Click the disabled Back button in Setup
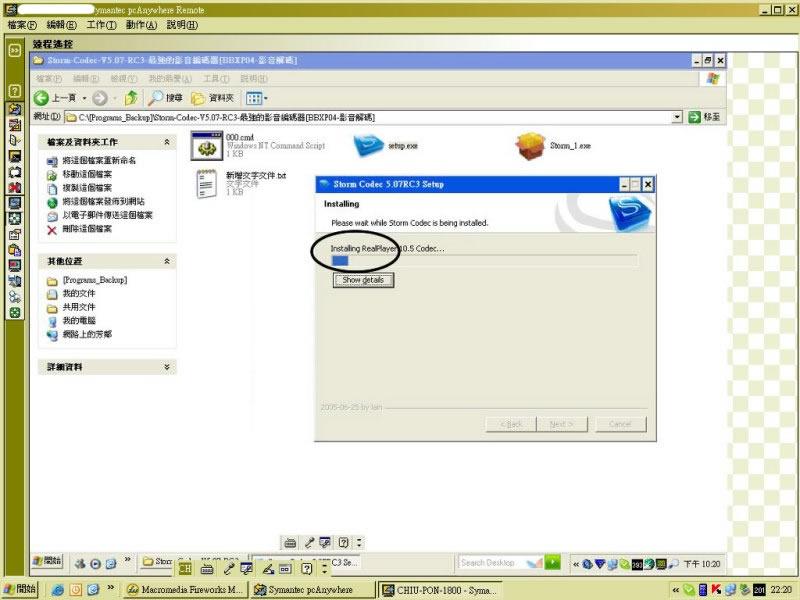This screenshot has height=600, width=800. [x=511, y=424]
